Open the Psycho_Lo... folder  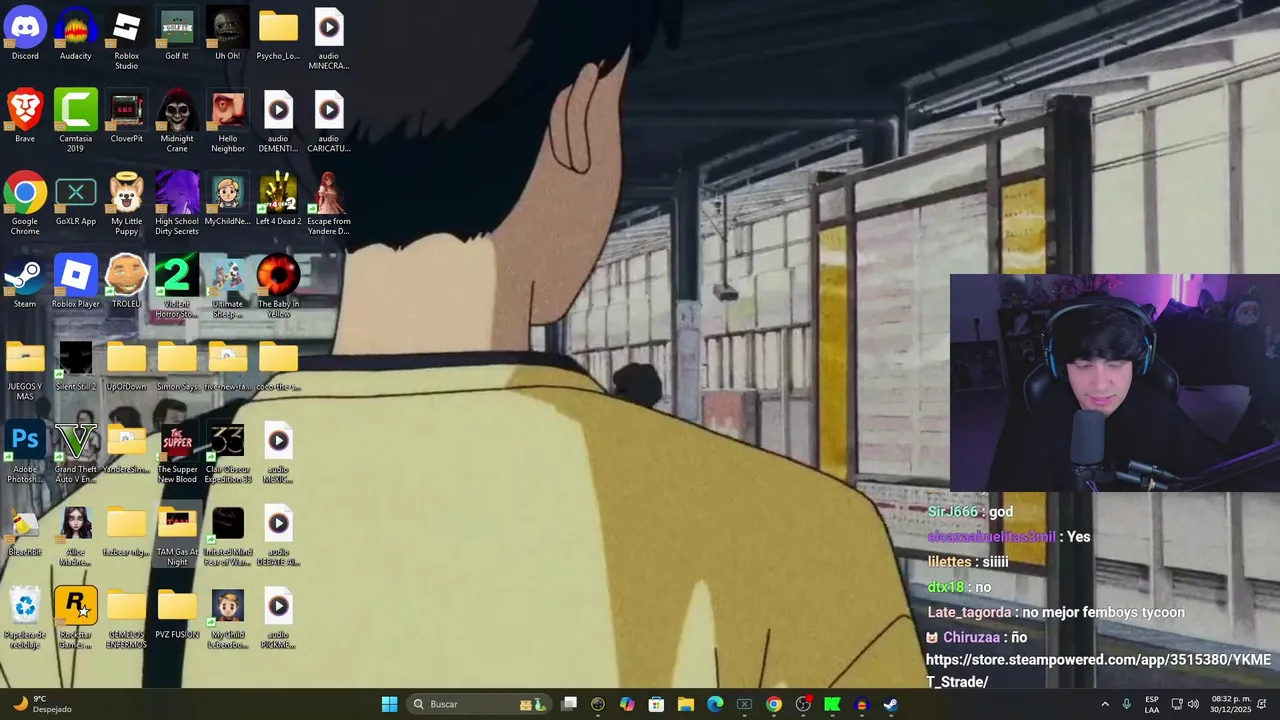[278, 34]
